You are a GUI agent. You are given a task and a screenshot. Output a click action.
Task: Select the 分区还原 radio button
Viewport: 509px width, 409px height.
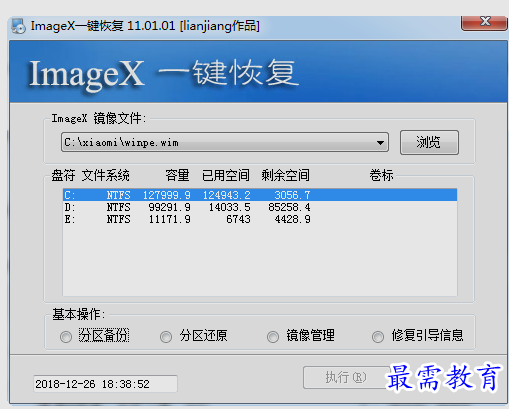click(x=166, y=337)
